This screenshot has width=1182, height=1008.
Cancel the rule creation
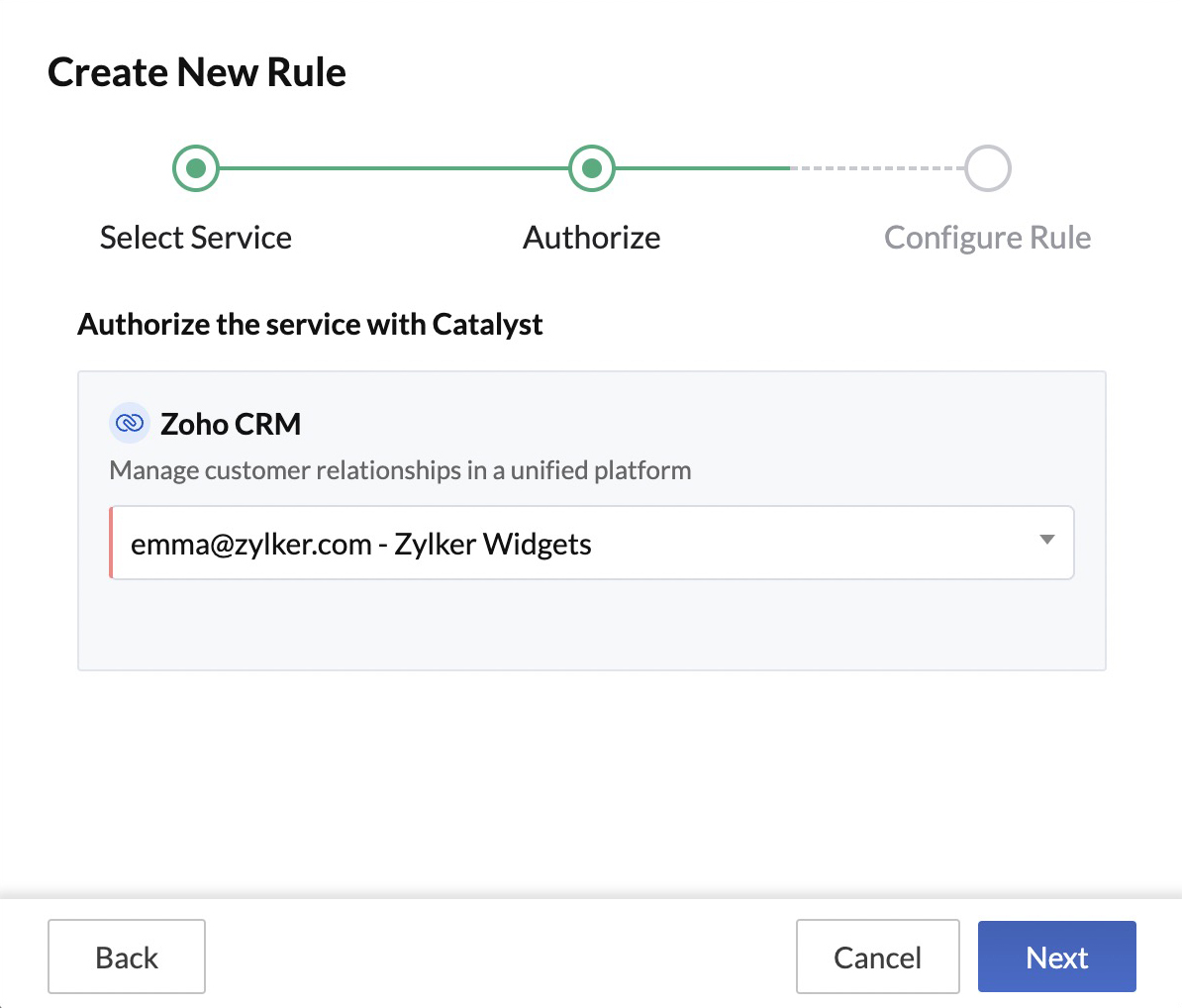[x=877, y=957]
